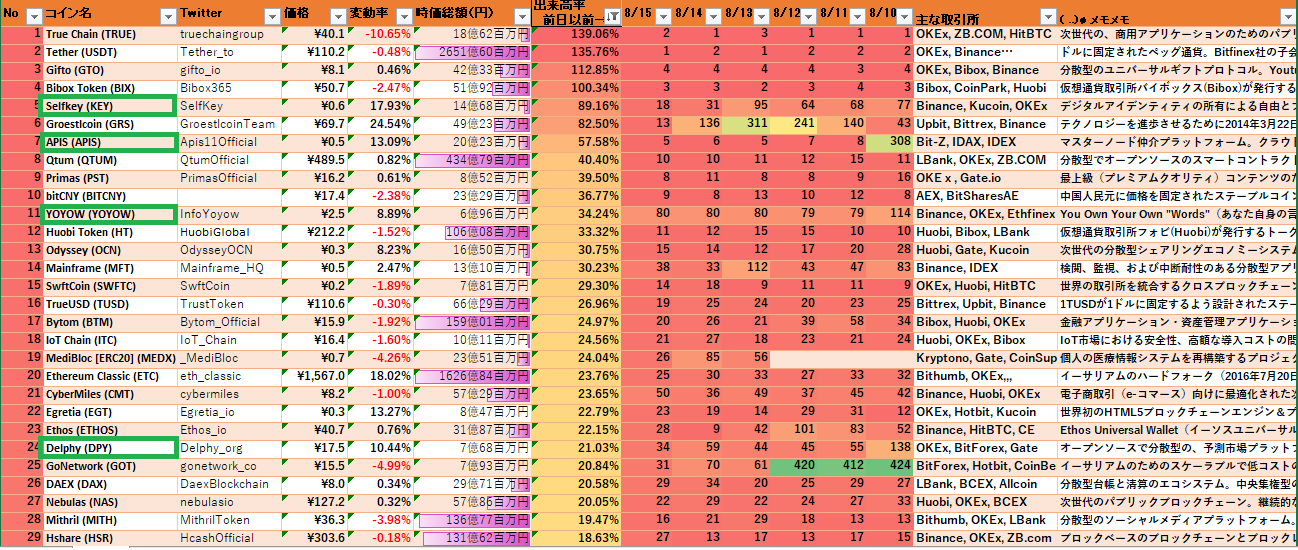Select the AEX, BitSharesAE exchanges cell
This screenshot has width=1298, height=550.
point(986,196)
